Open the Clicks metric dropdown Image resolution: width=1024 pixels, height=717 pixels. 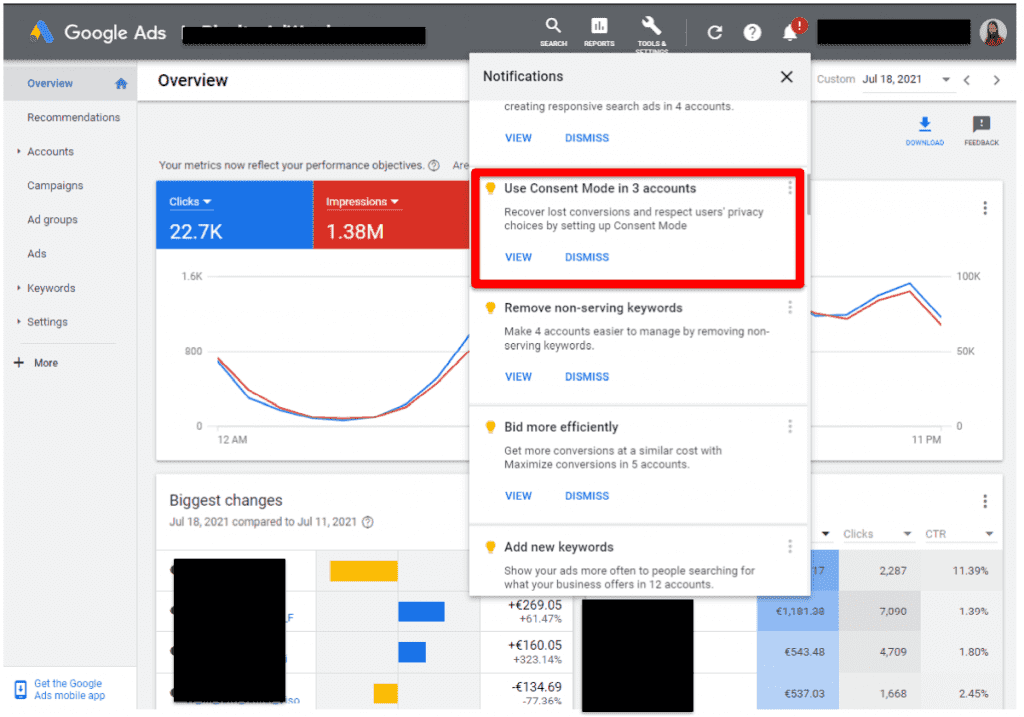pos(190,202)
